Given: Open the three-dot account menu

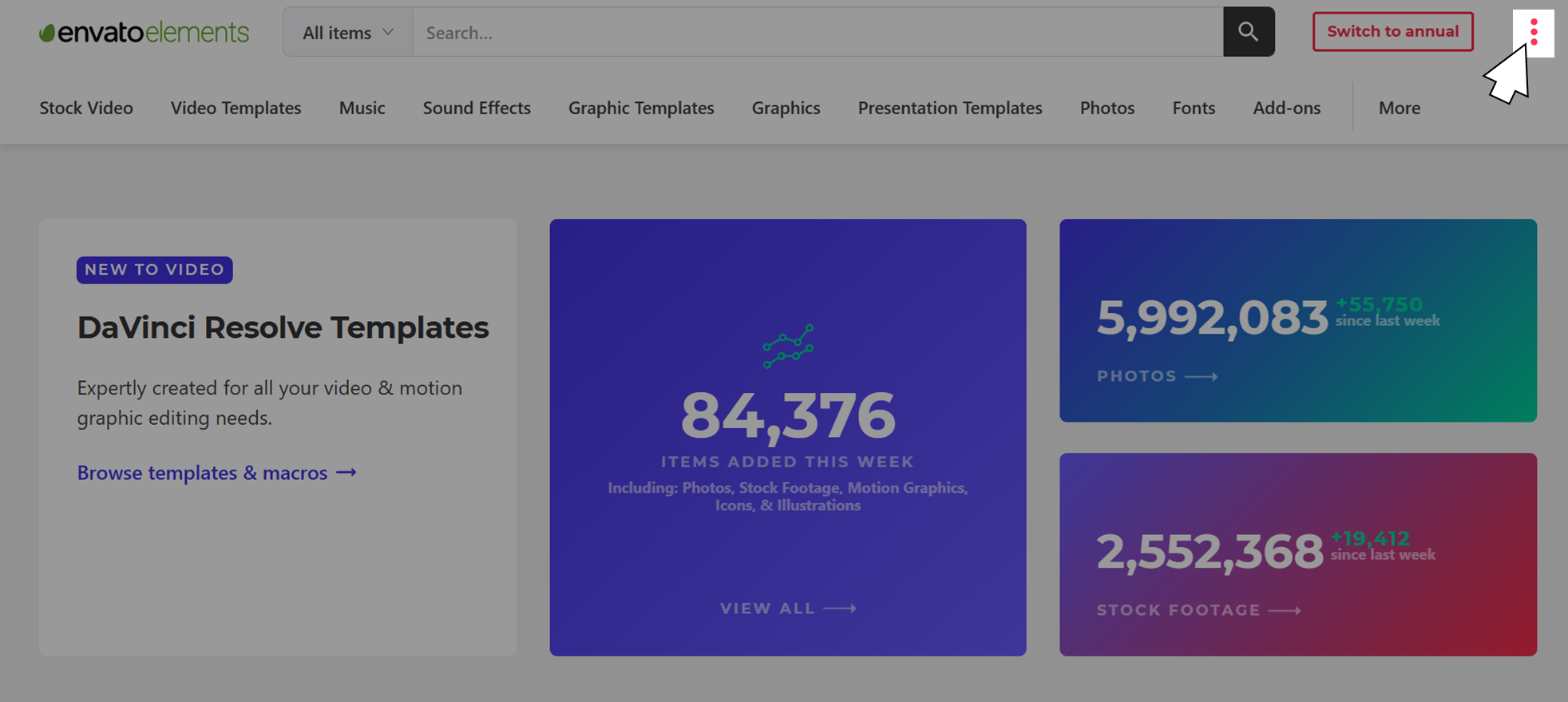Looking at the screenshot, I should [x=1534, y=33].
